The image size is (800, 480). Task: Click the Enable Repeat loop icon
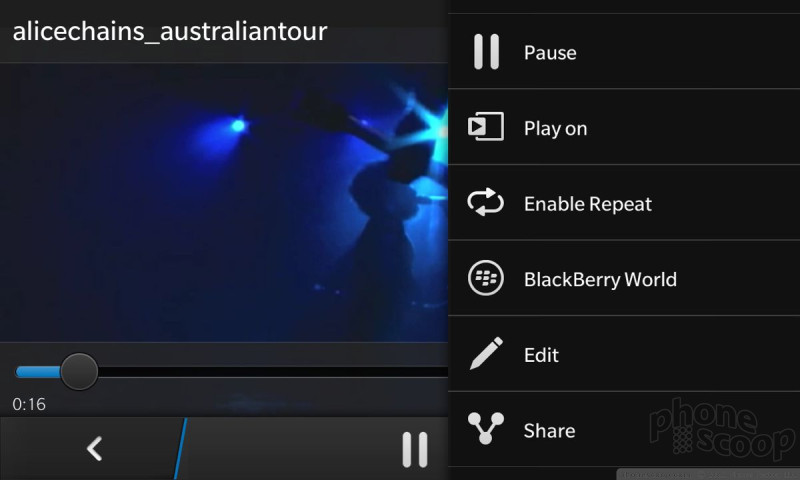pos(486,202)
